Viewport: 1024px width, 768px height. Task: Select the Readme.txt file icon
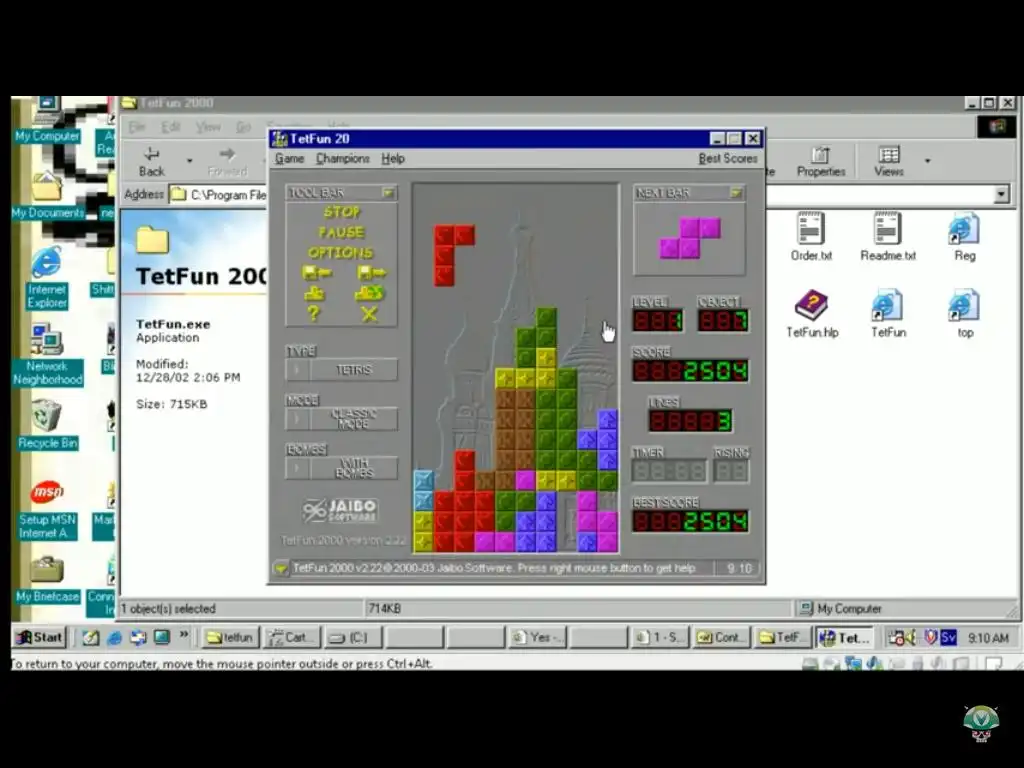coord(888,236)
